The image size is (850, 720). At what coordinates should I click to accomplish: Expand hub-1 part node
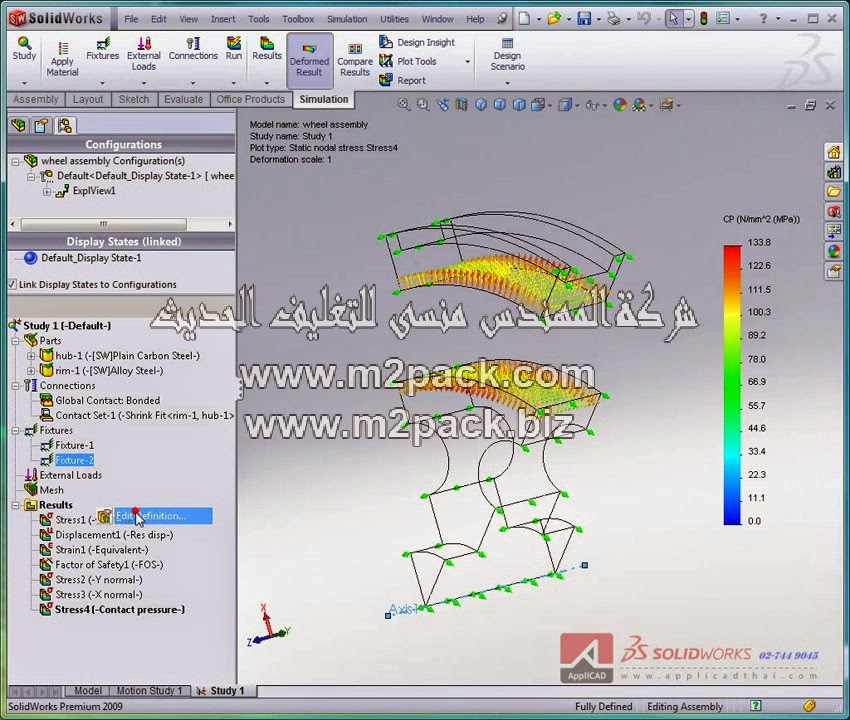31,356
